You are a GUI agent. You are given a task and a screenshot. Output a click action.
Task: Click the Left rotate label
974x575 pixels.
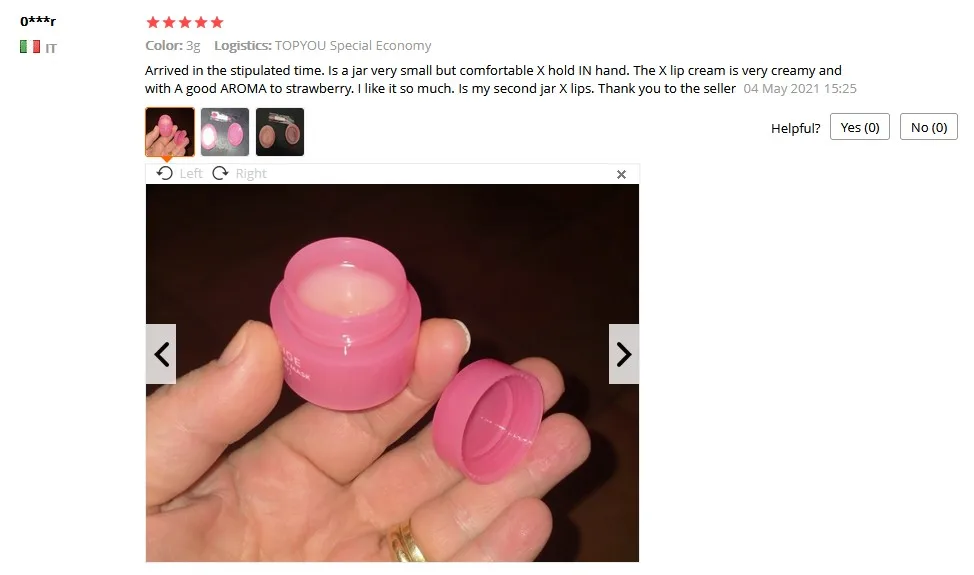pyautogui.click(x=191, y=173)
